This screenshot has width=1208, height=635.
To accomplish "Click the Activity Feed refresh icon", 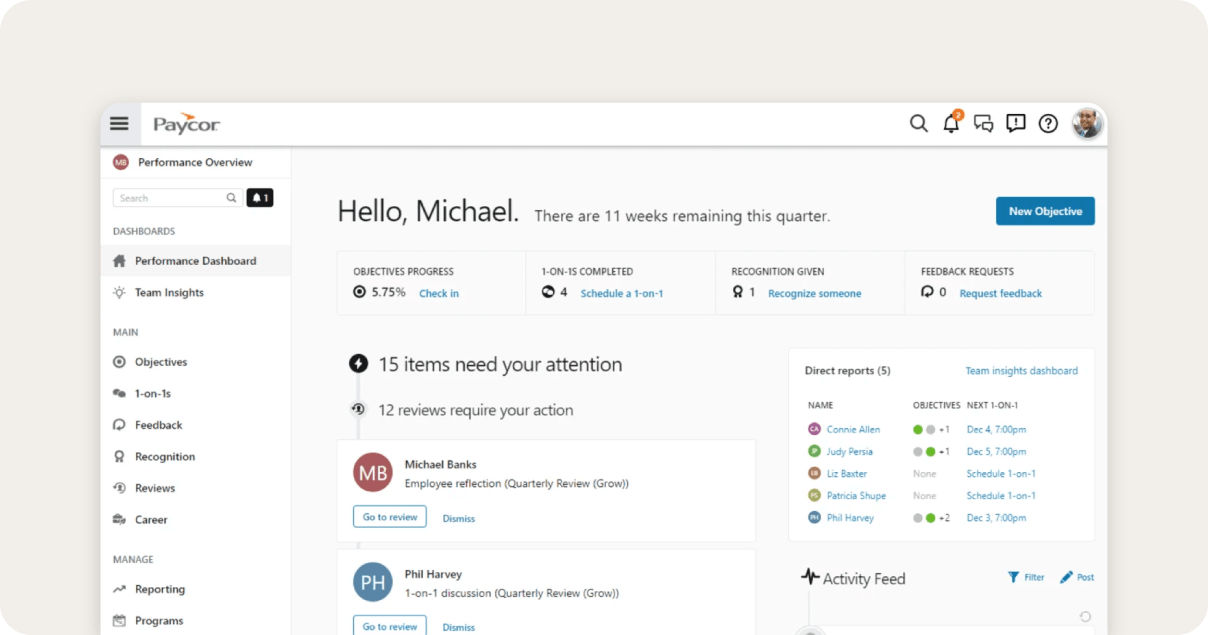I will coord(1085,617).
